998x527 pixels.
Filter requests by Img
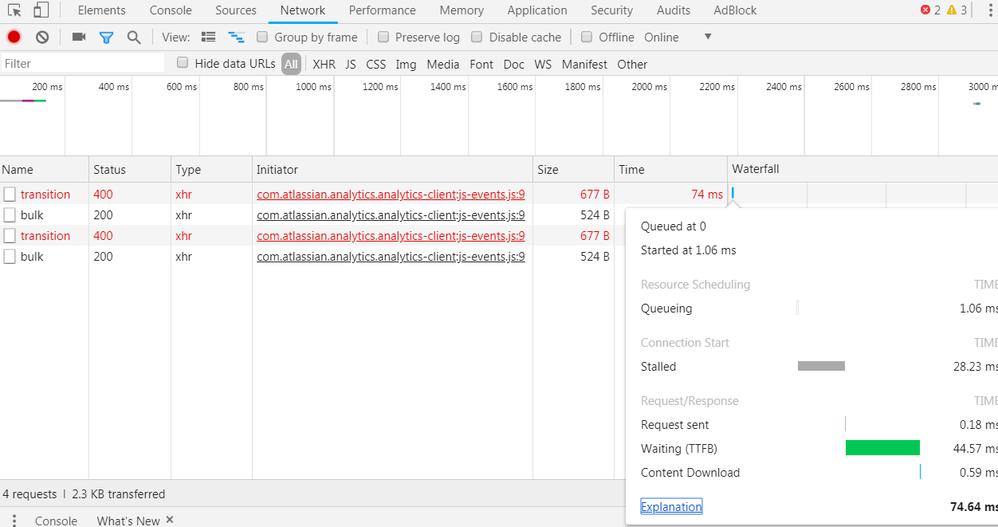click(x=406, y=64)
